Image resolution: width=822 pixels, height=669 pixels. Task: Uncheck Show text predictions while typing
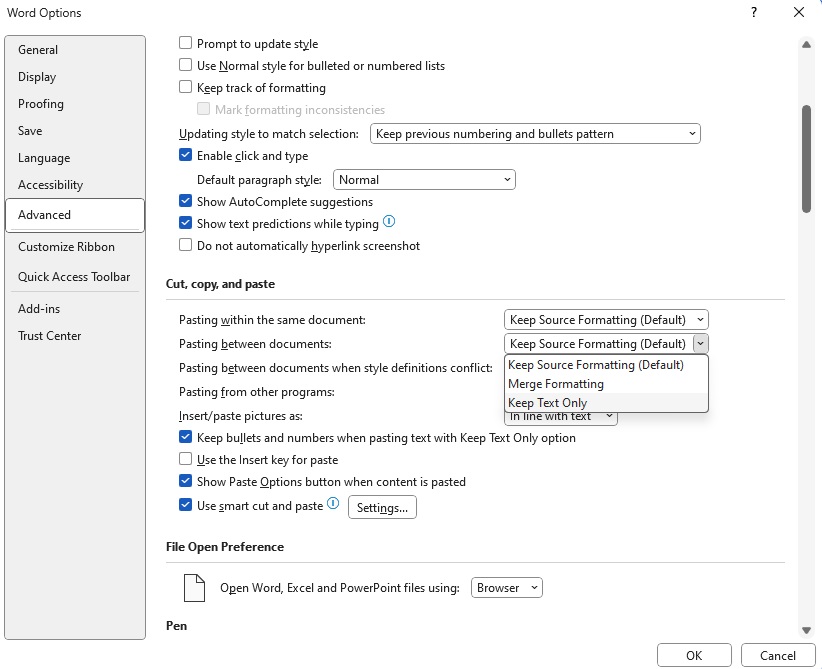(186, 223)
